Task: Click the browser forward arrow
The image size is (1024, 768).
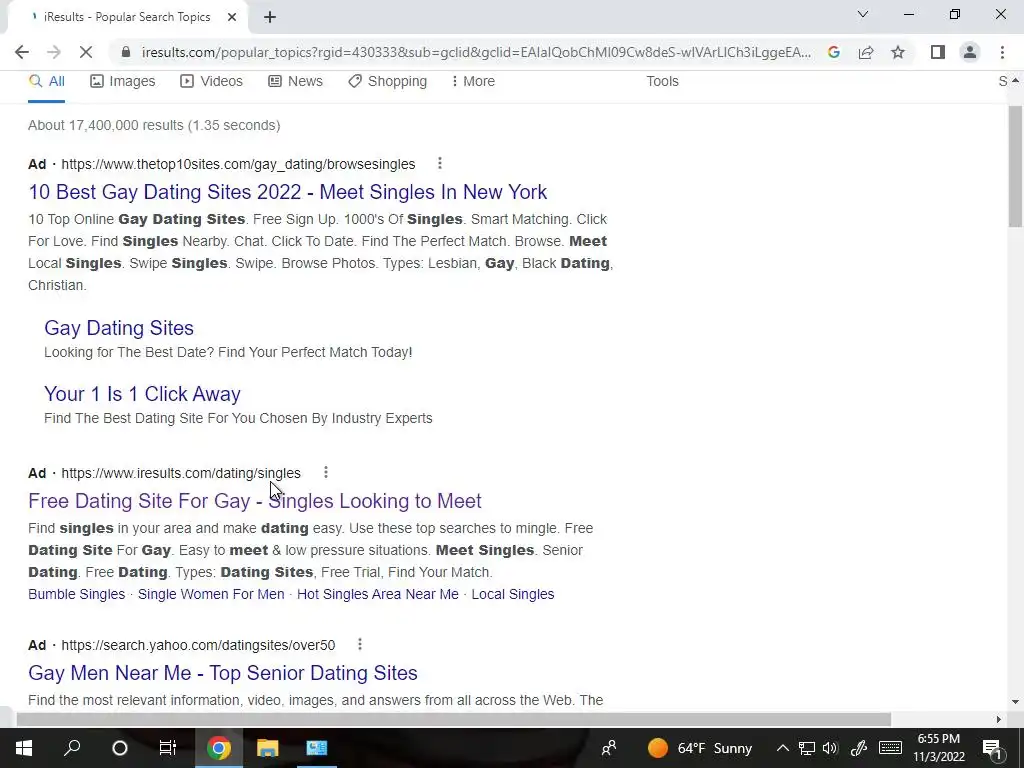Action: (x=54, y=52)
